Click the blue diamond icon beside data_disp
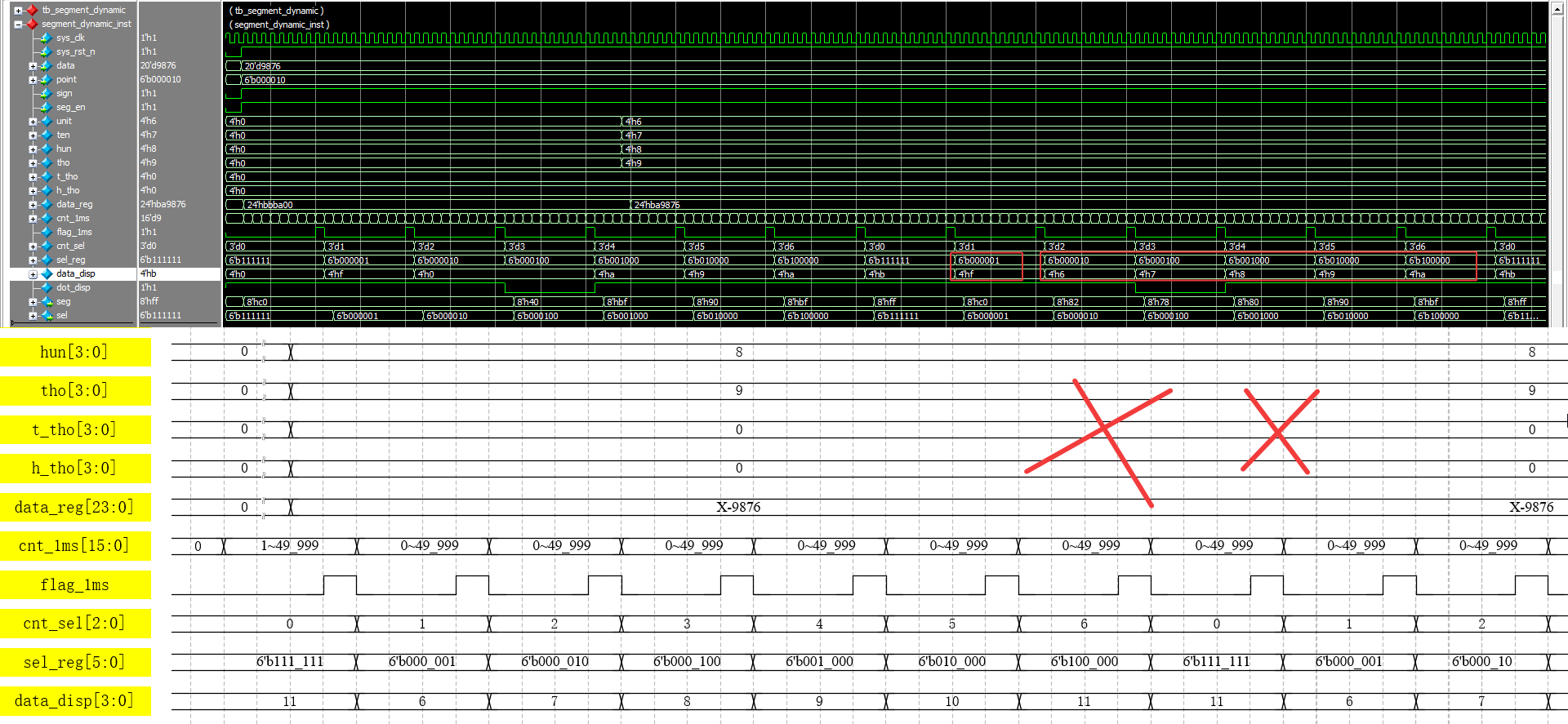This screenshot has width=1568, height=724. click(47, 273)
